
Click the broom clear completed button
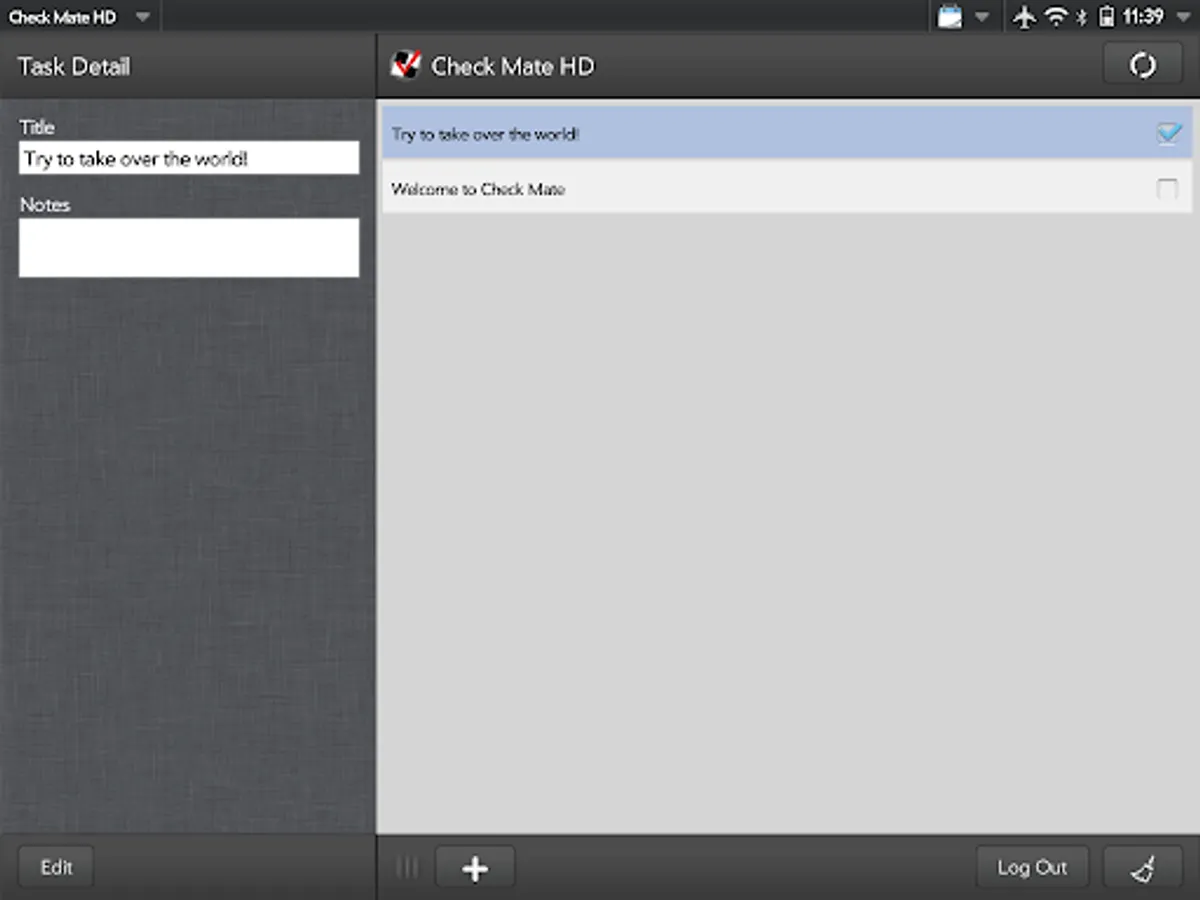1143,867
